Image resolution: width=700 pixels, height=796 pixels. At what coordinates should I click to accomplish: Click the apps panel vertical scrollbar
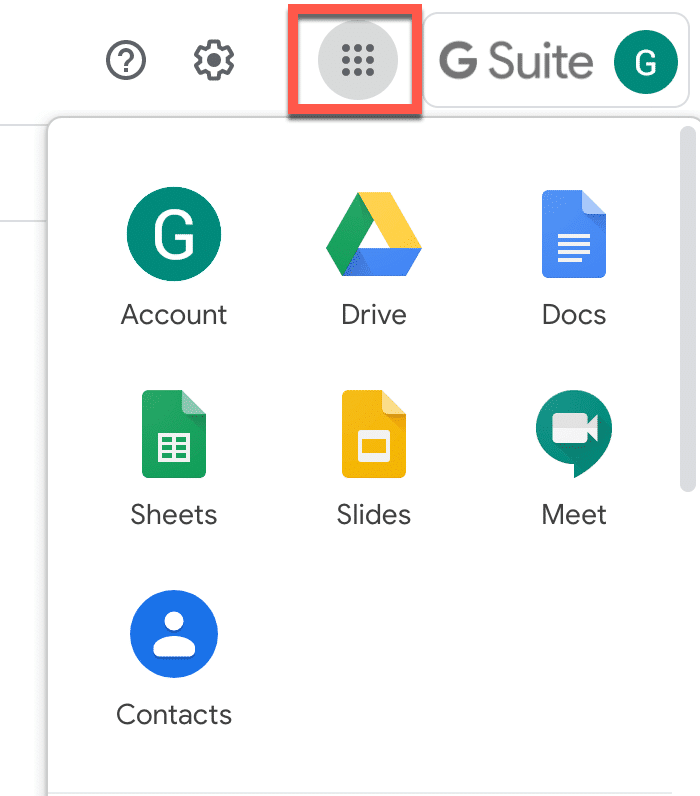click(688, 309)
